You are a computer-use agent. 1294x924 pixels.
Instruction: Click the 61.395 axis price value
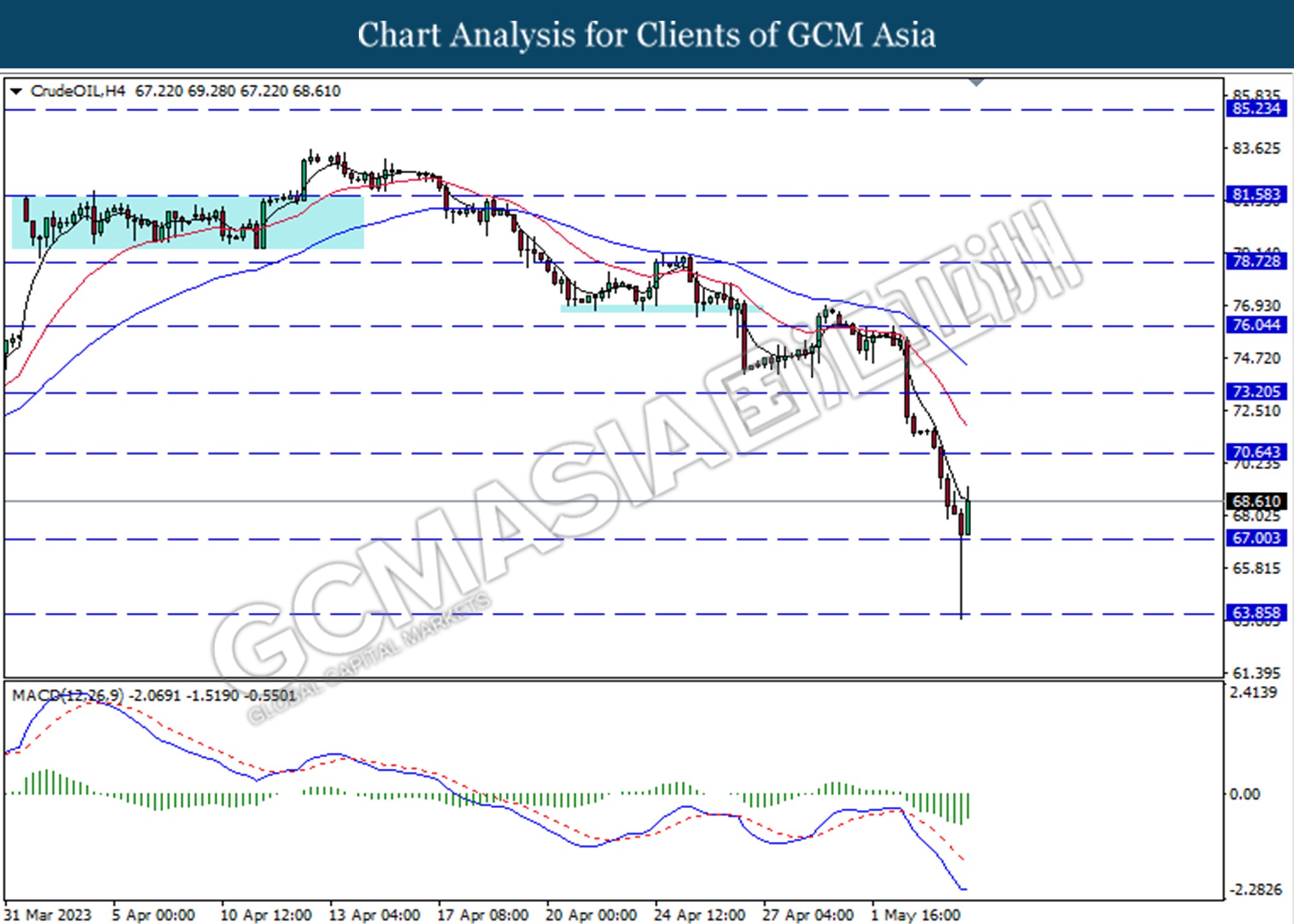click(1256, 674)
